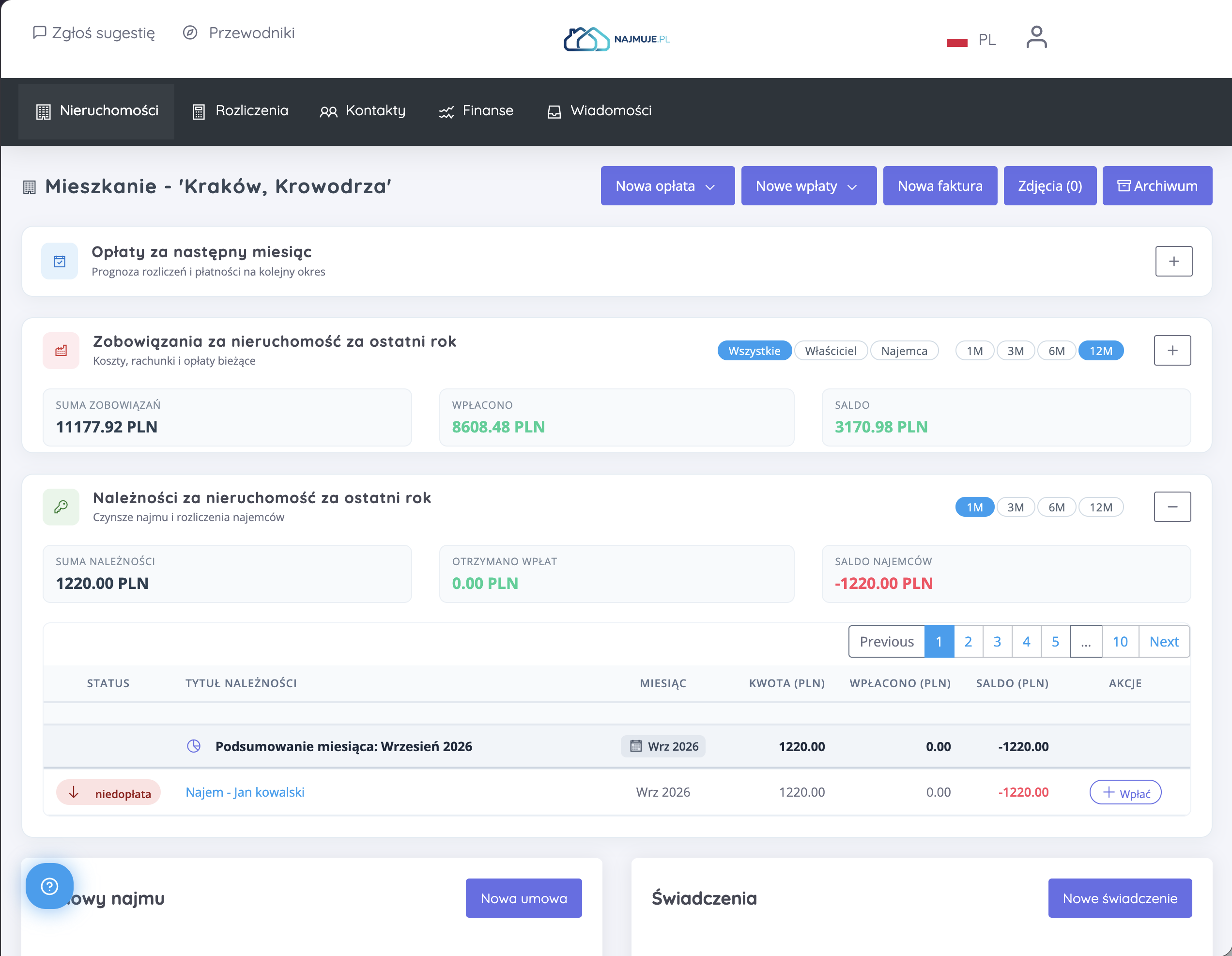Screen dimensions: 1232x956
Task: Open the user profile icon
Action: [1036, 37]
